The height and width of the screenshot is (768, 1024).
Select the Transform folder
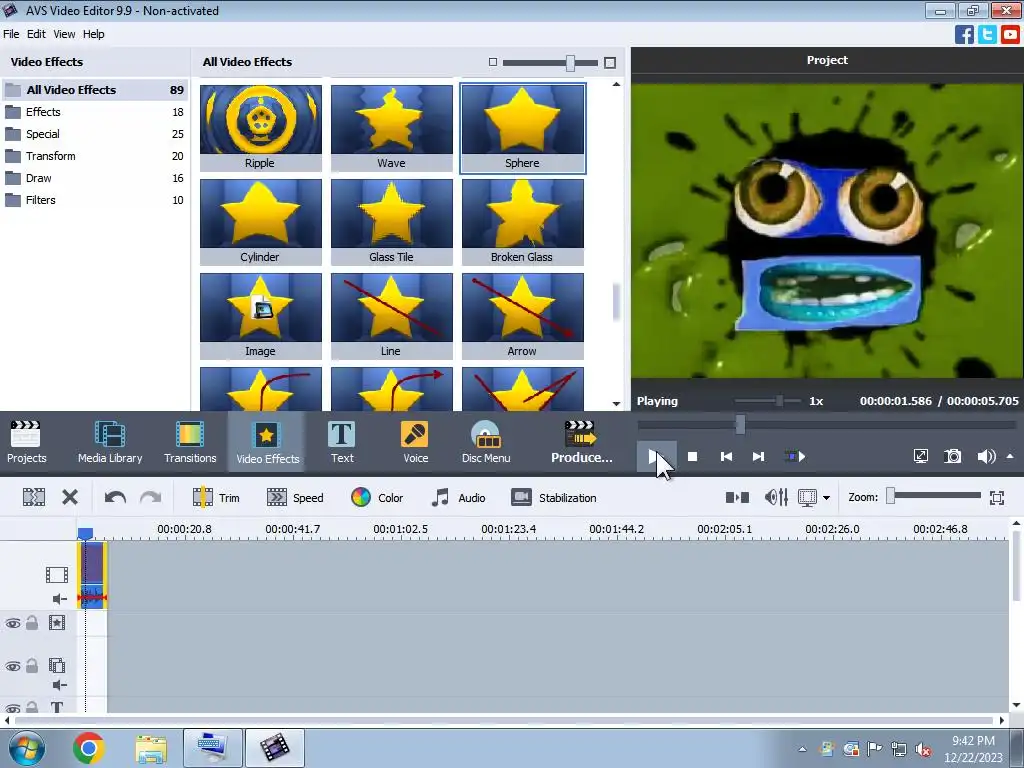click(x=95, y=156)
